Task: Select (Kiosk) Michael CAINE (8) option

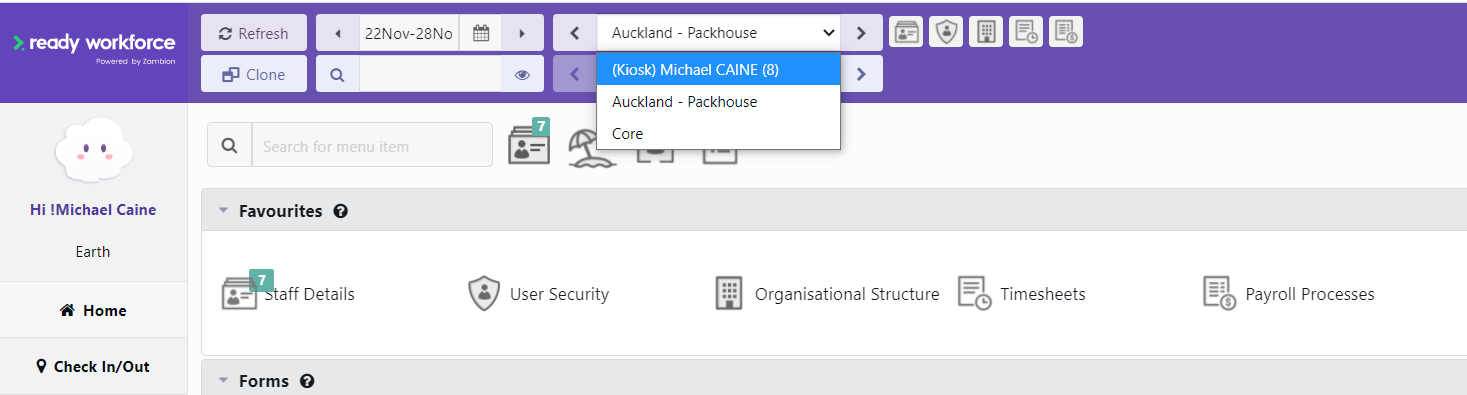Action: [718, 70]
